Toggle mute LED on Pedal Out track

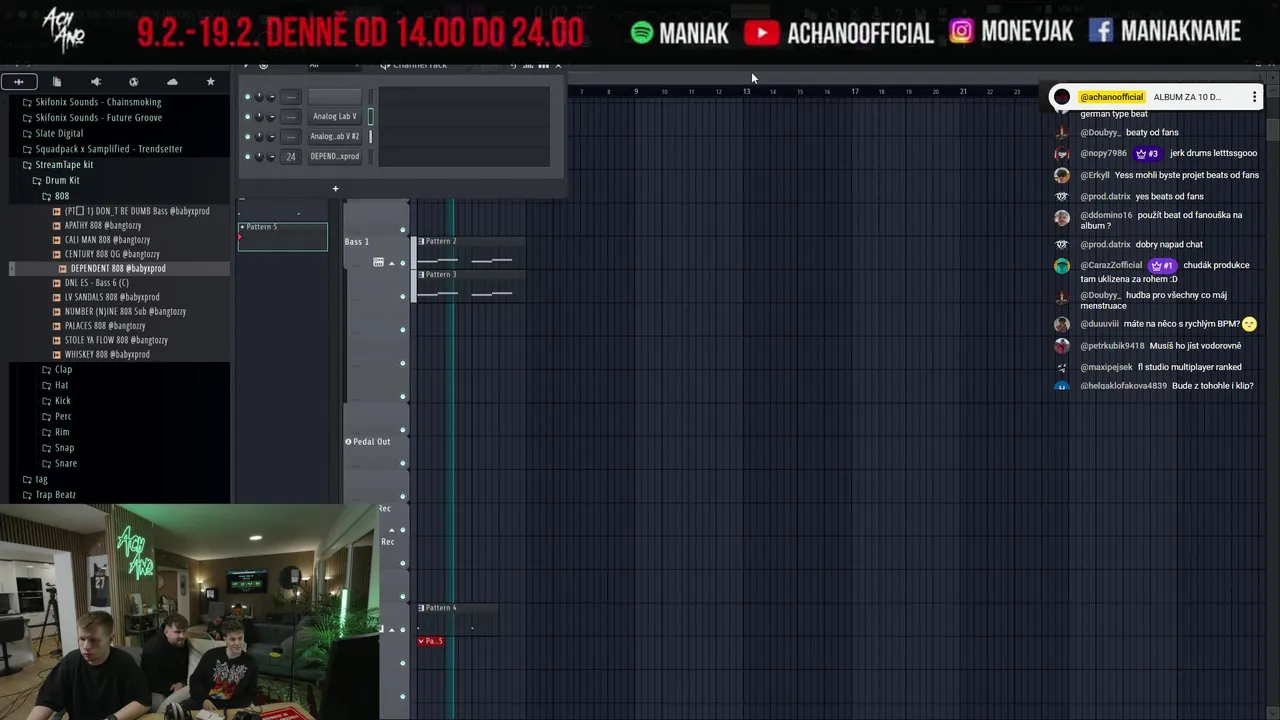pos(403,463)
